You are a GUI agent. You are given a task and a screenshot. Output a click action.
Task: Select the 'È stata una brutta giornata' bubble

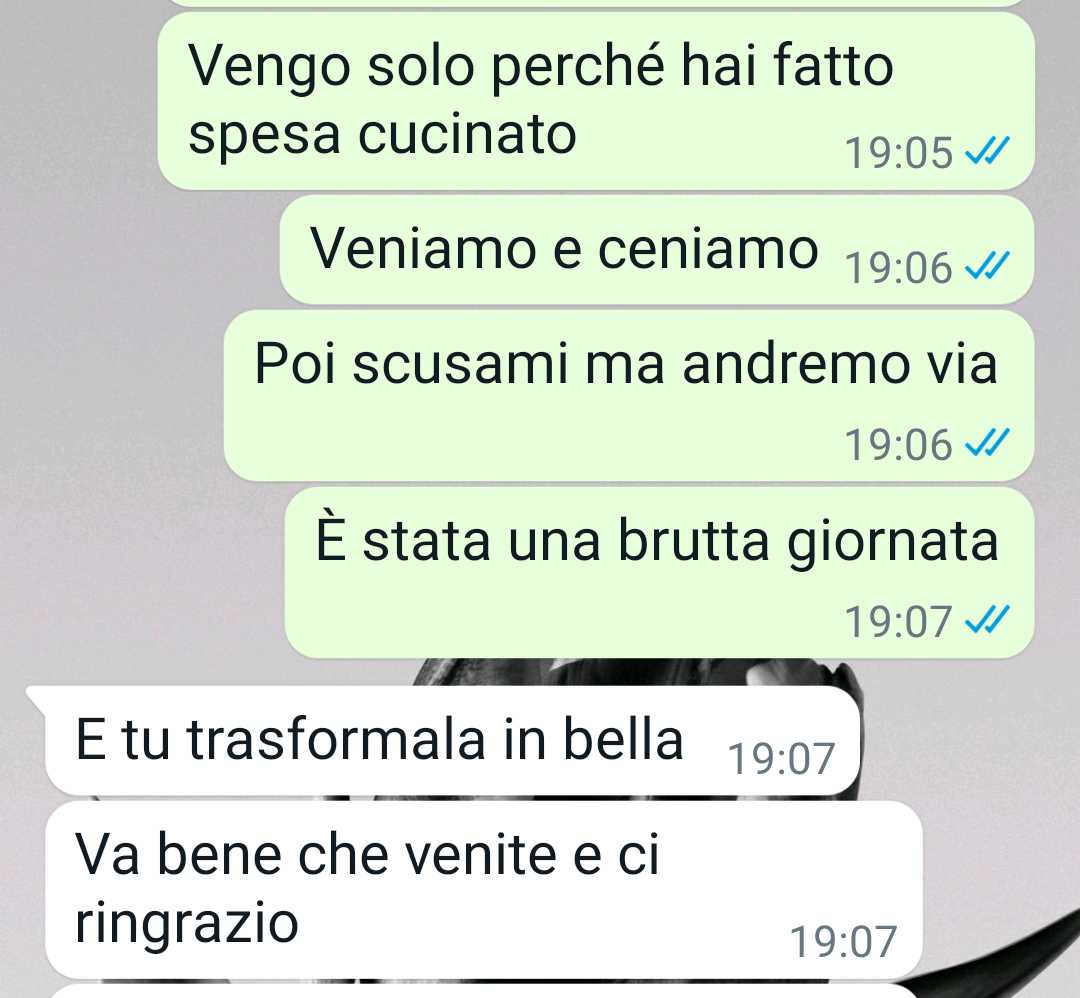(x=660, y=573)
